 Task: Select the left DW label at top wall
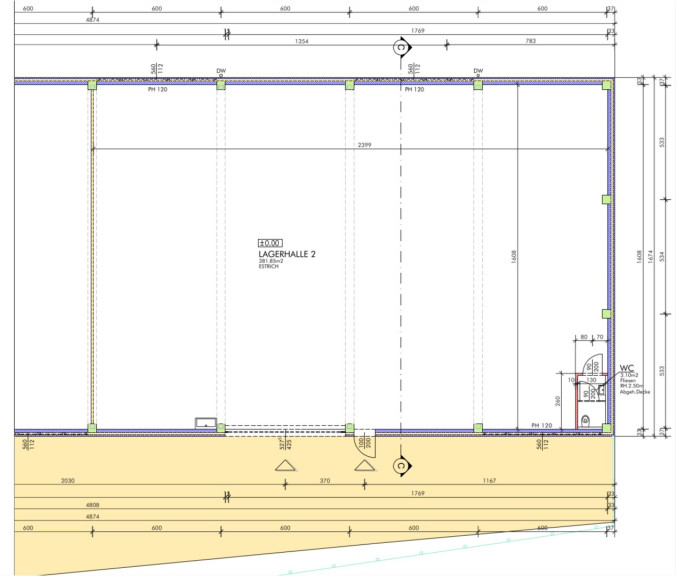click(x=221, y=71)
